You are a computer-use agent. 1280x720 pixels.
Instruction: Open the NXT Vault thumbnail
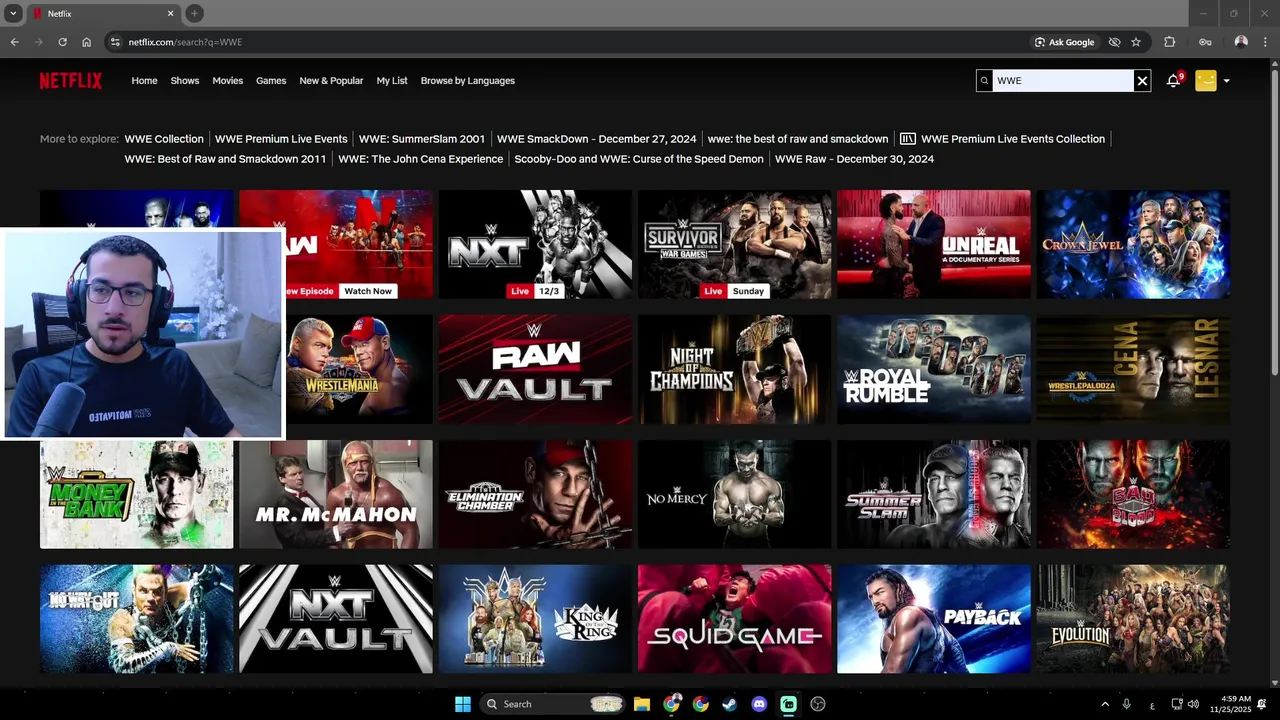tap(336, 619)
